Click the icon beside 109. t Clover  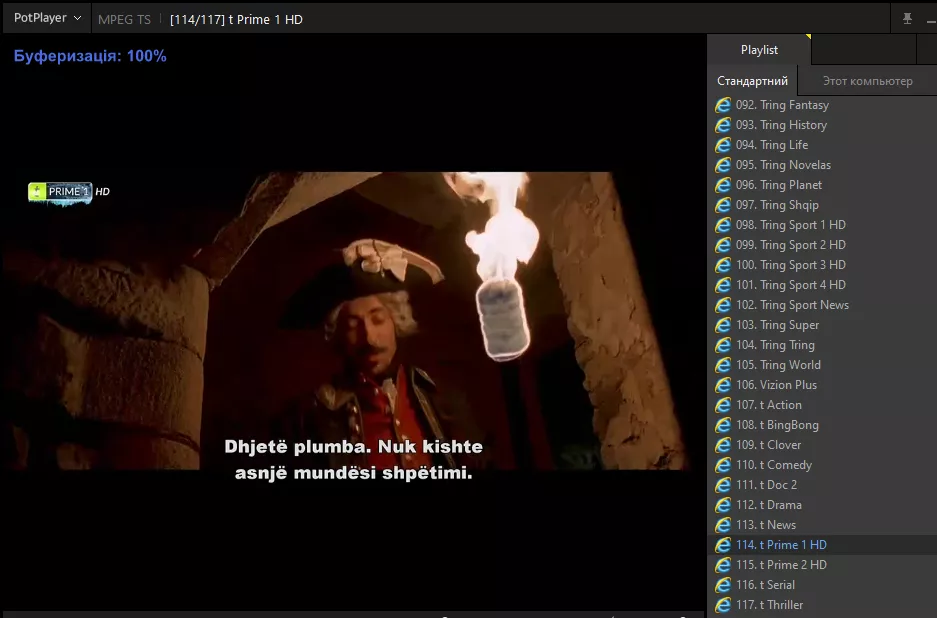(x=723, y=445)
